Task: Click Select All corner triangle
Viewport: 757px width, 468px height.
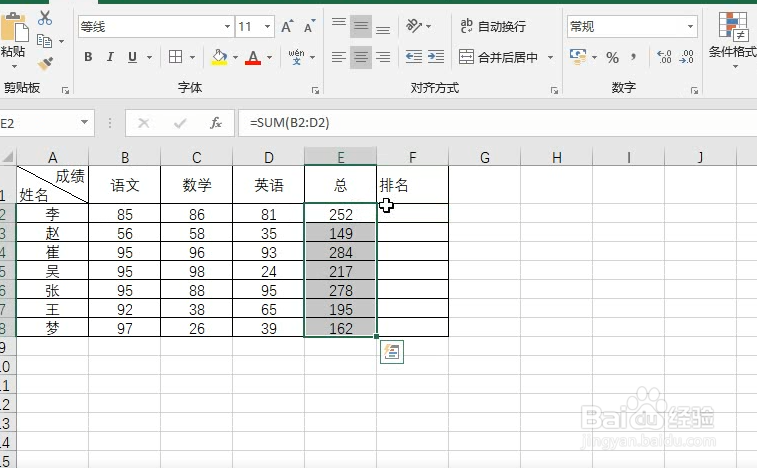Action: [x=8, y=157]
